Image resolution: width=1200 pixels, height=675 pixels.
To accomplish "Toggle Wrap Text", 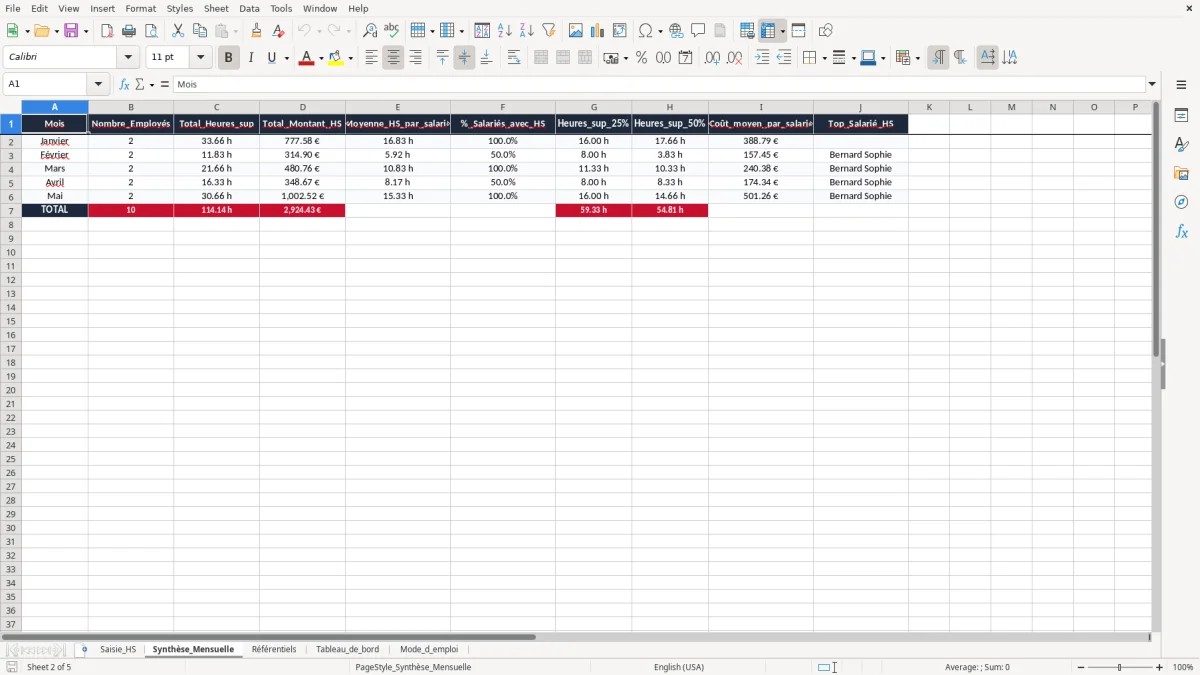I will [514, 58].
